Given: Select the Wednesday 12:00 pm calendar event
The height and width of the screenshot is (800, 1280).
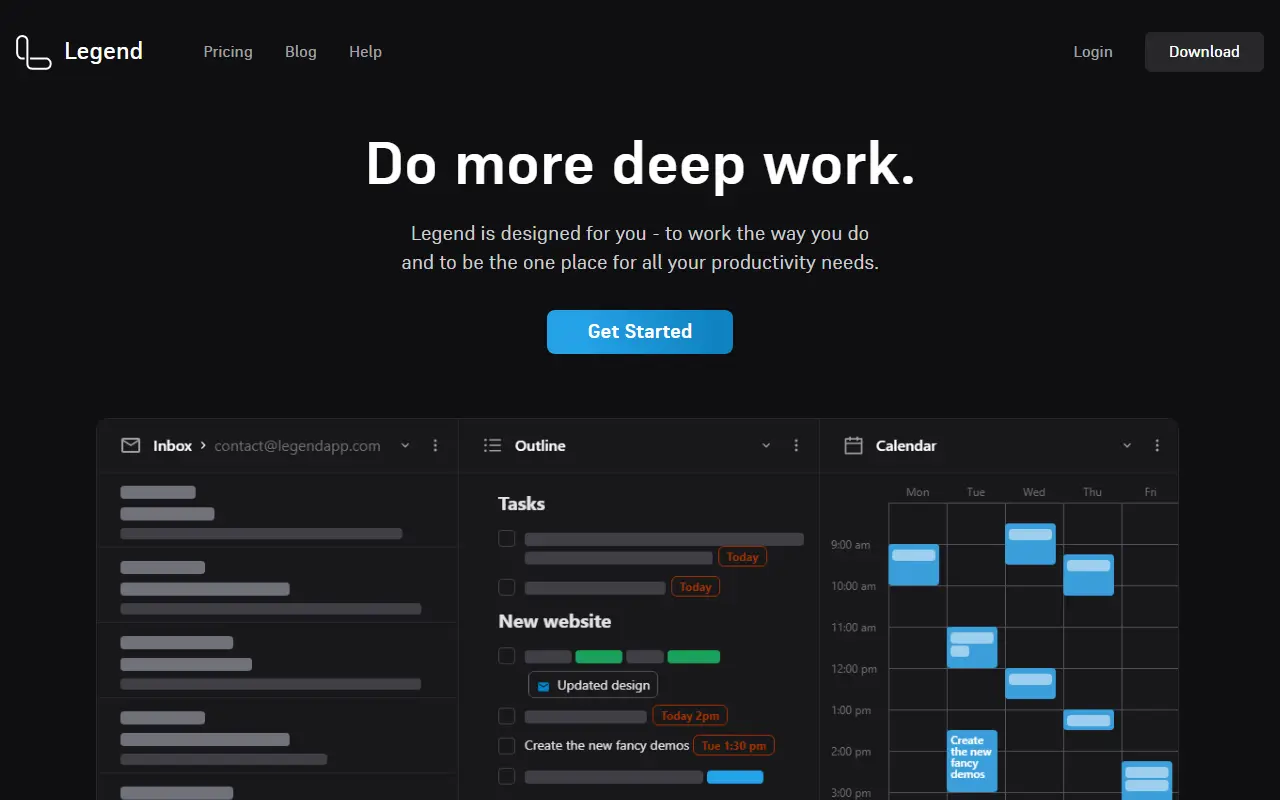Looking at the screenshot, I should tap(1030, 684).
